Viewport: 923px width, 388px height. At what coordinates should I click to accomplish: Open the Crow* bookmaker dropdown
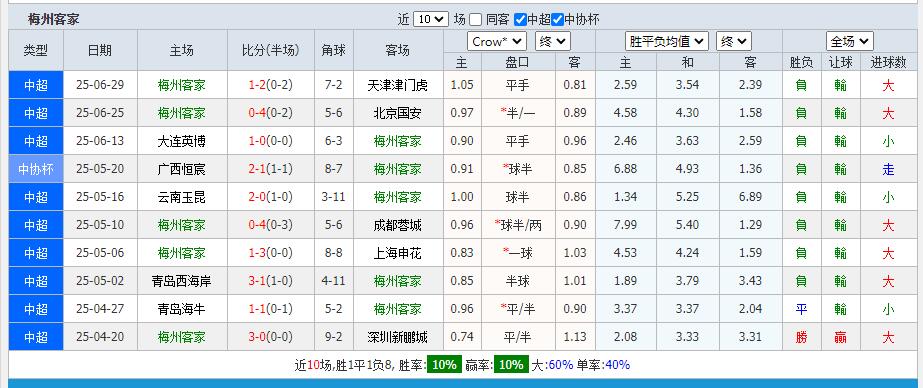497,41
